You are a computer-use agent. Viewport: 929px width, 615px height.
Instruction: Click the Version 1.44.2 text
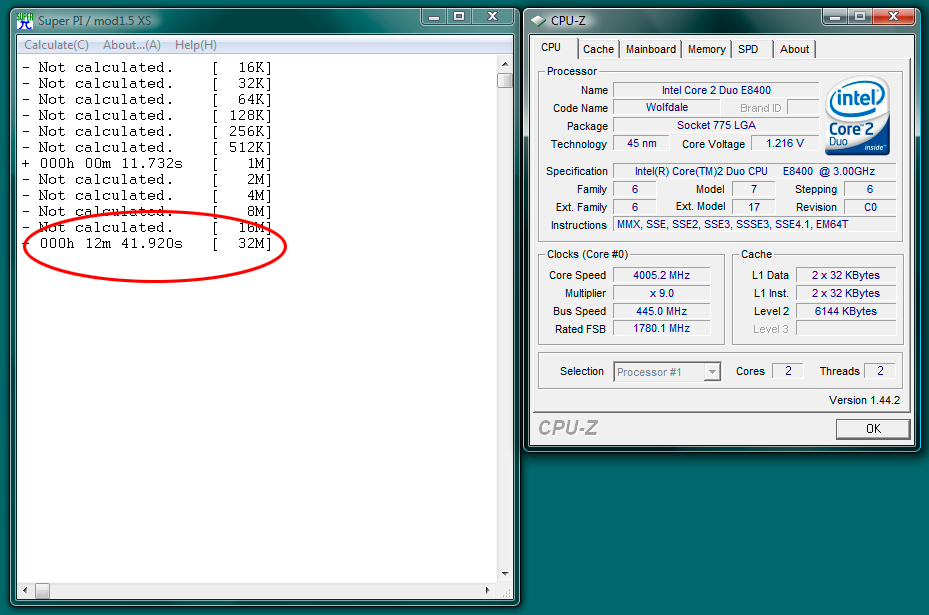864,401
